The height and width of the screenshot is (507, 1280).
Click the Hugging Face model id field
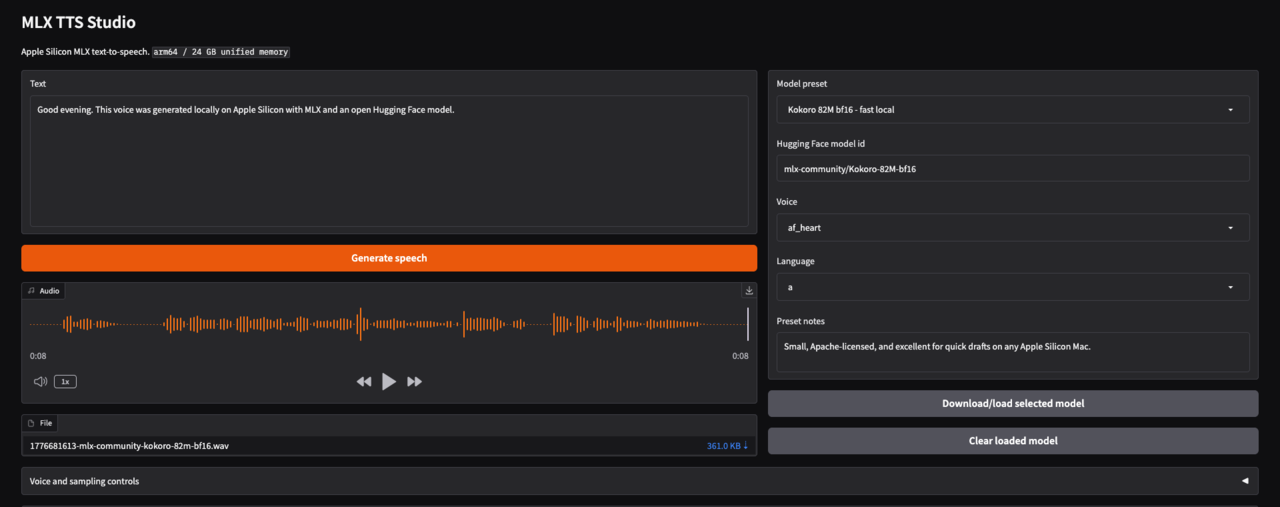click(x=1012, y=168)
